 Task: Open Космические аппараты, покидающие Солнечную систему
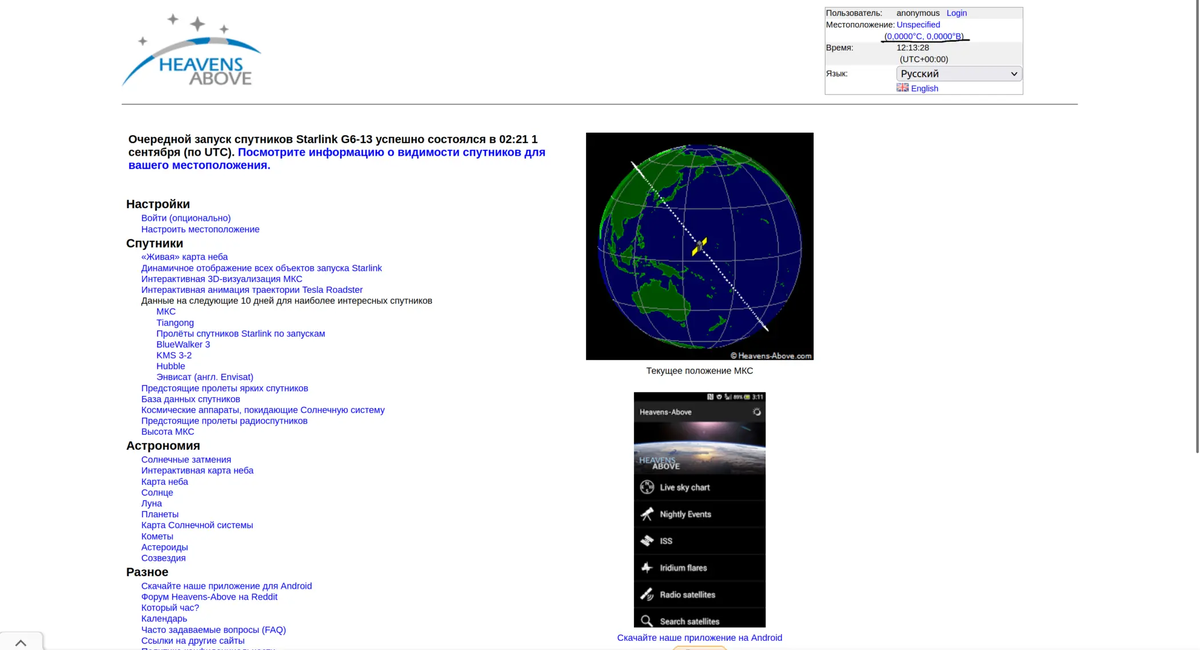(x=263, y=410)
